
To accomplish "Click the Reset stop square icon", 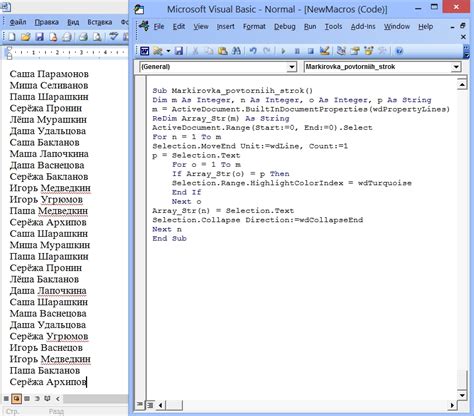I will (x=310, y=51).
